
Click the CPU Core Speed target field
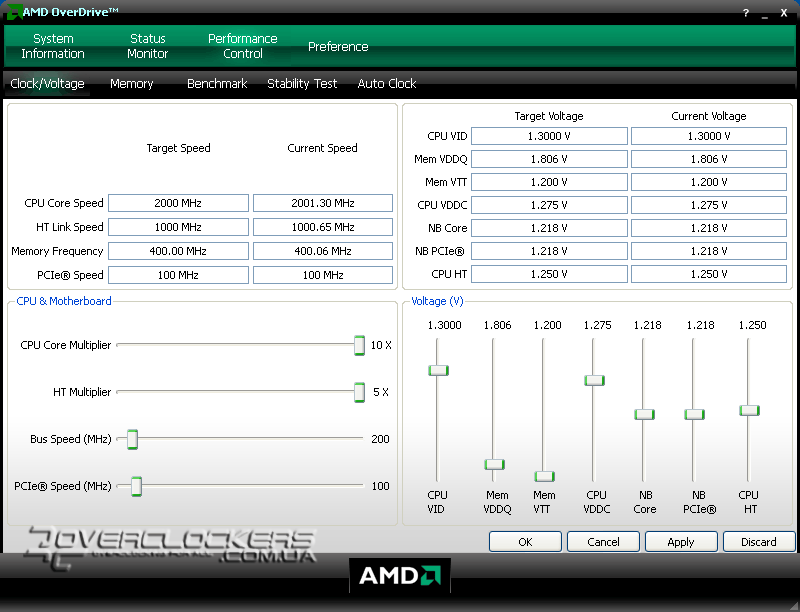tap(178, 203)
